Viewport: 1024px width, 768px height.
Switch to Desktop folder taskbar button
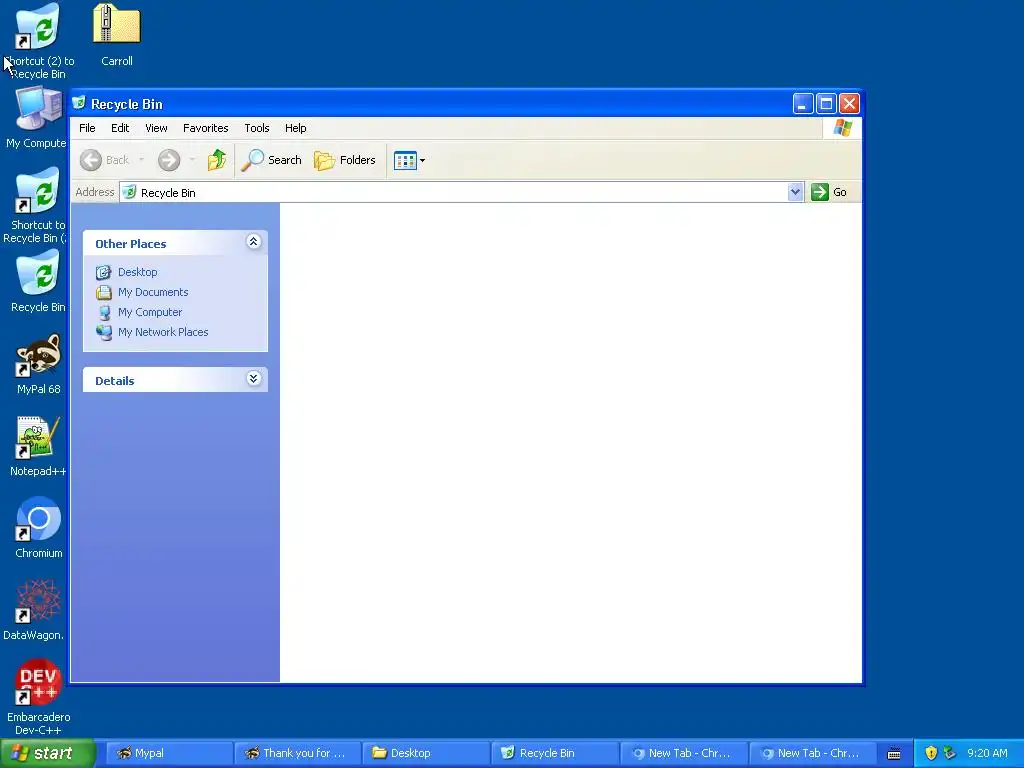425,753
